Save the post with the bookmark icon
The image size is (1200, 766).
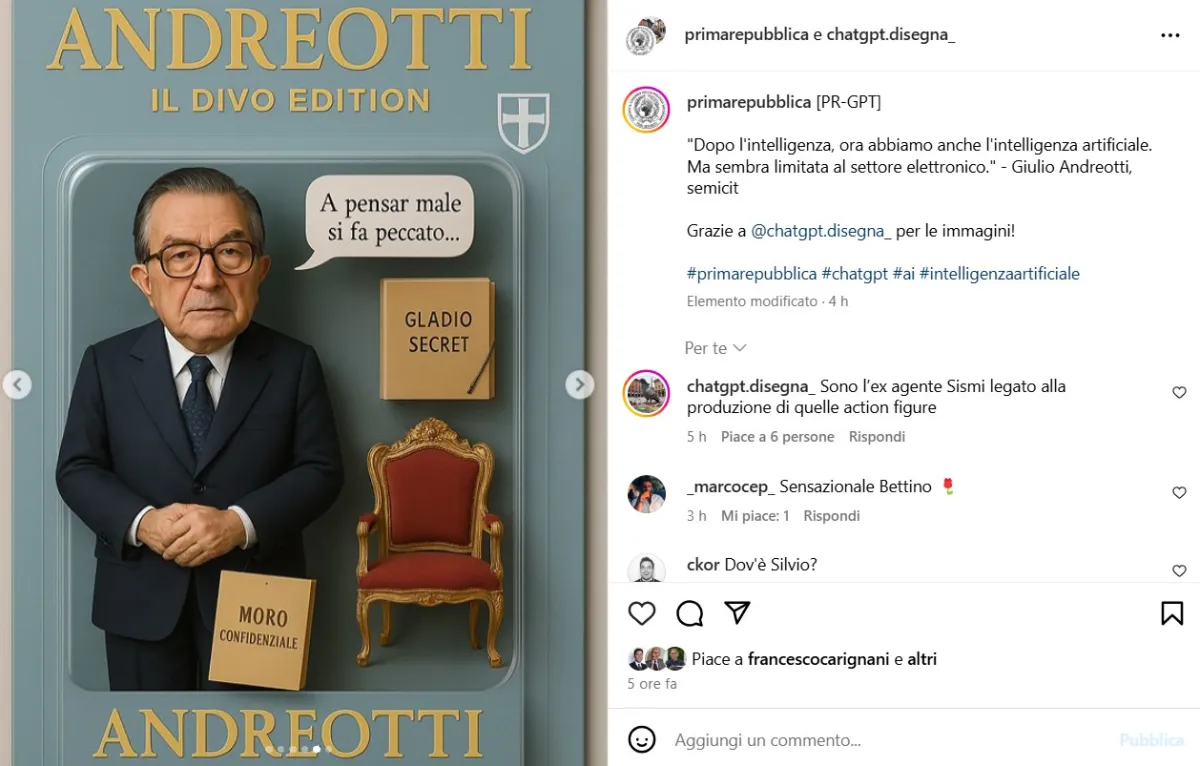1172,613
